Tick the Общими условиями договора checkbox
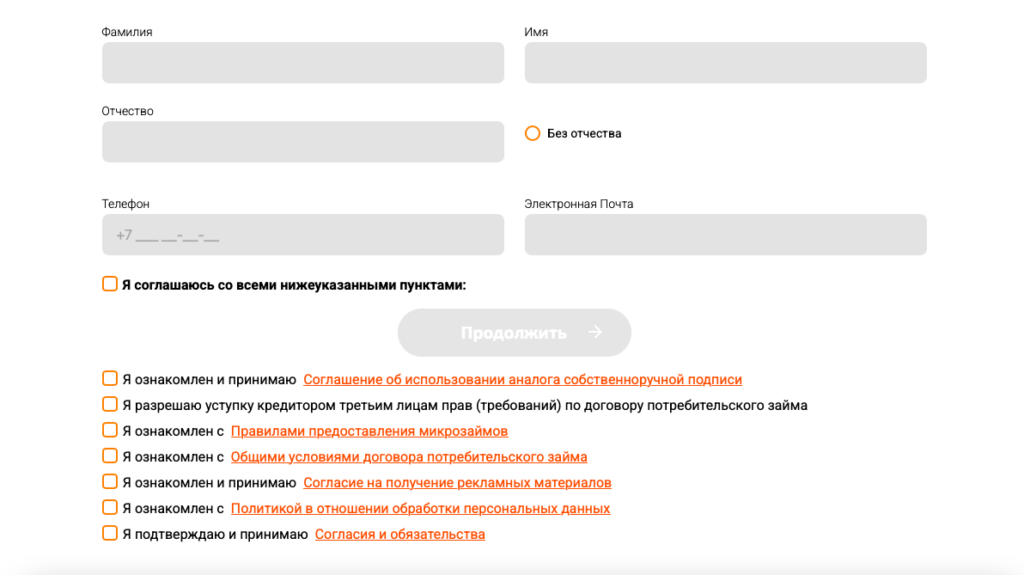The image size is (1024, 575). [110, 457]
